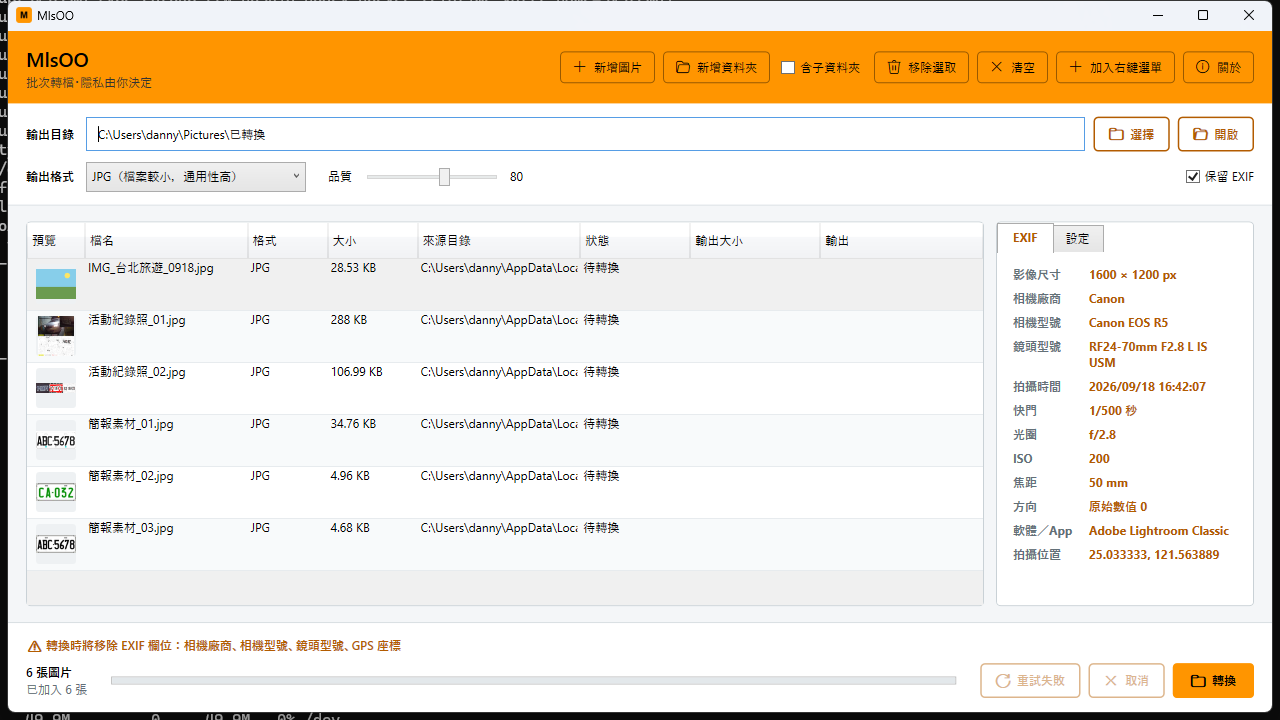This screenshot has height=720, width=1280.
Task: Click thumbnail of 活動紀錄照_02.jpg
Action: click(x=56, y=388)
